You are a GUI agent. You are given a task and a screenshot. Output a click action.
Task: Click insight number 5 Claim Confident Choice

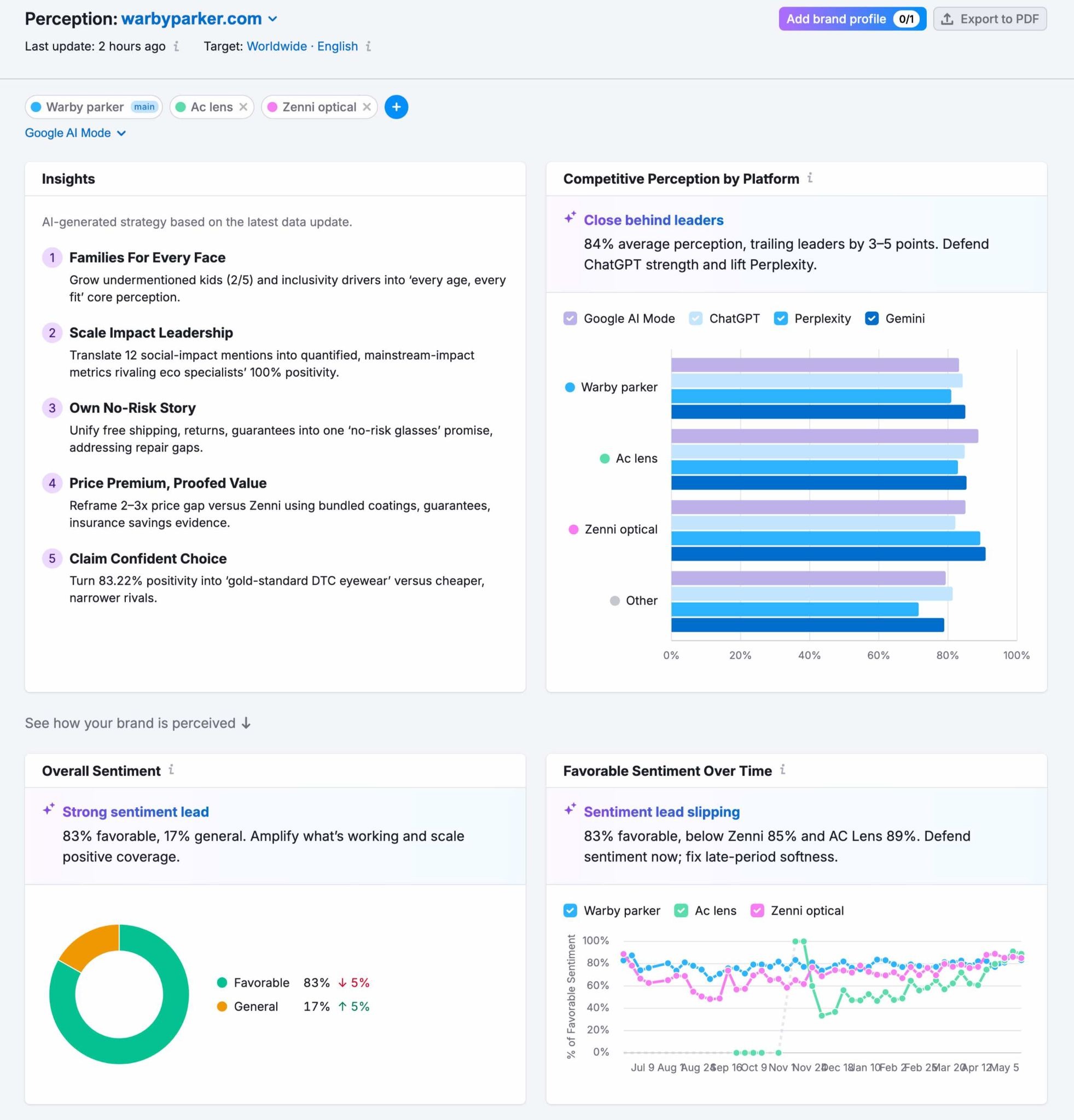click(x=148, y=558)
